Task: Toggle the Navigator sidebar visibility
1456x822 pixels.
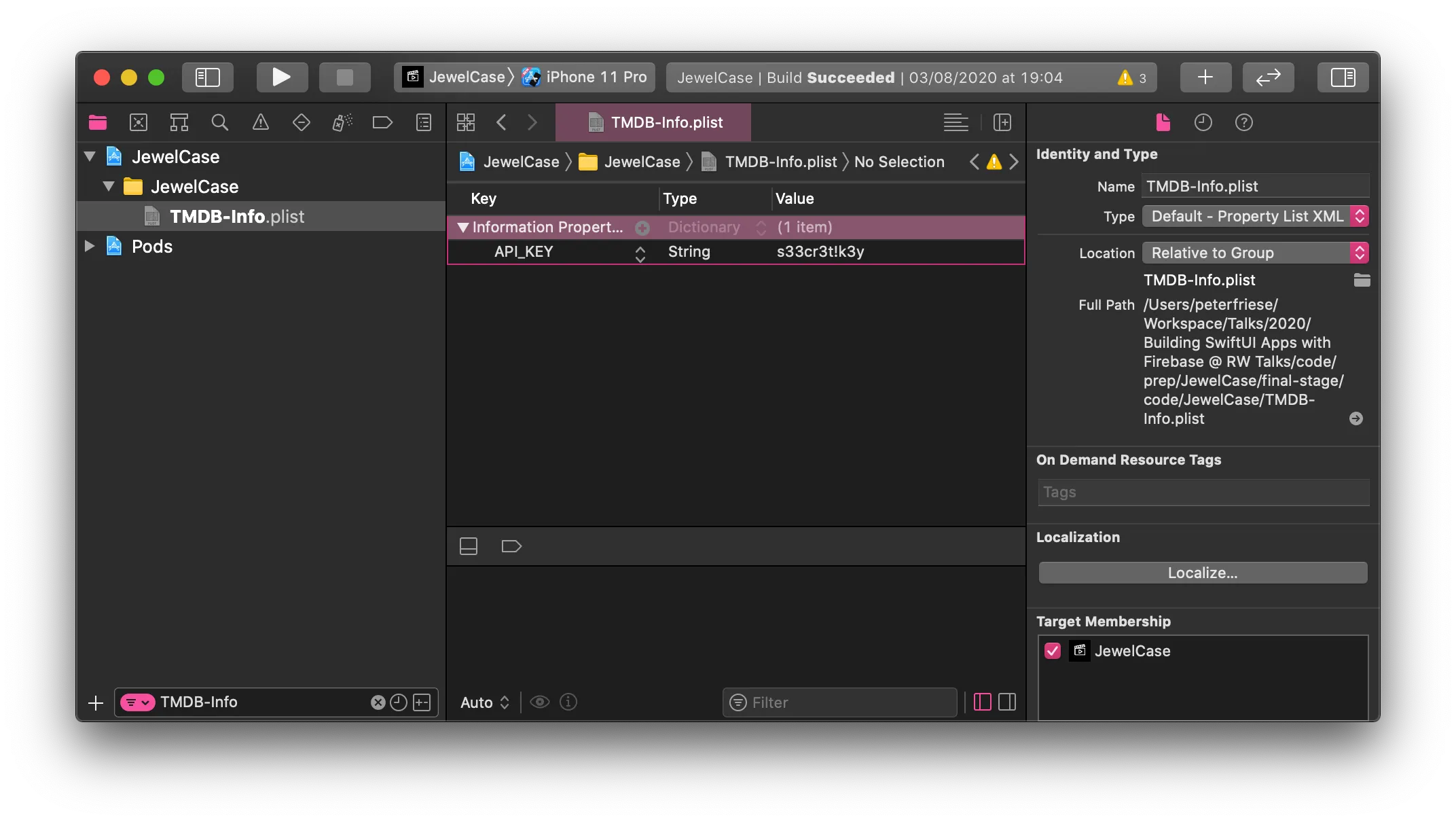Action: point(208,77)
